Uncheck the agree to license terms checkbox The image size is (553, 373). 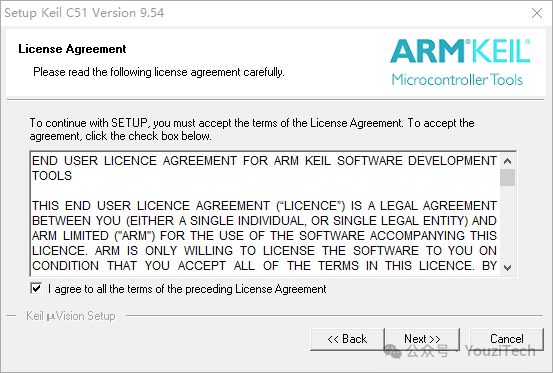point(36,288)
